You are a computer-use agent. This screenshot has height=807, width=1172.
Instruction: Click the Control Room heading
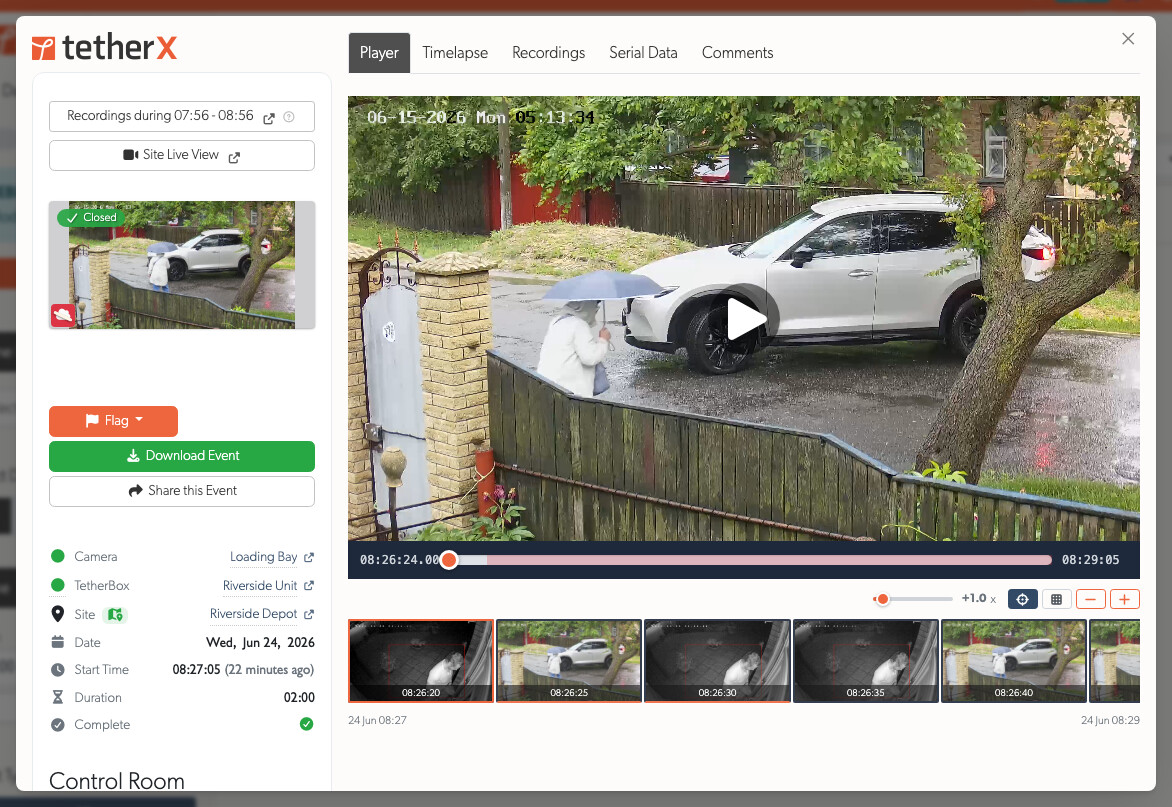(x=117, y=781)
